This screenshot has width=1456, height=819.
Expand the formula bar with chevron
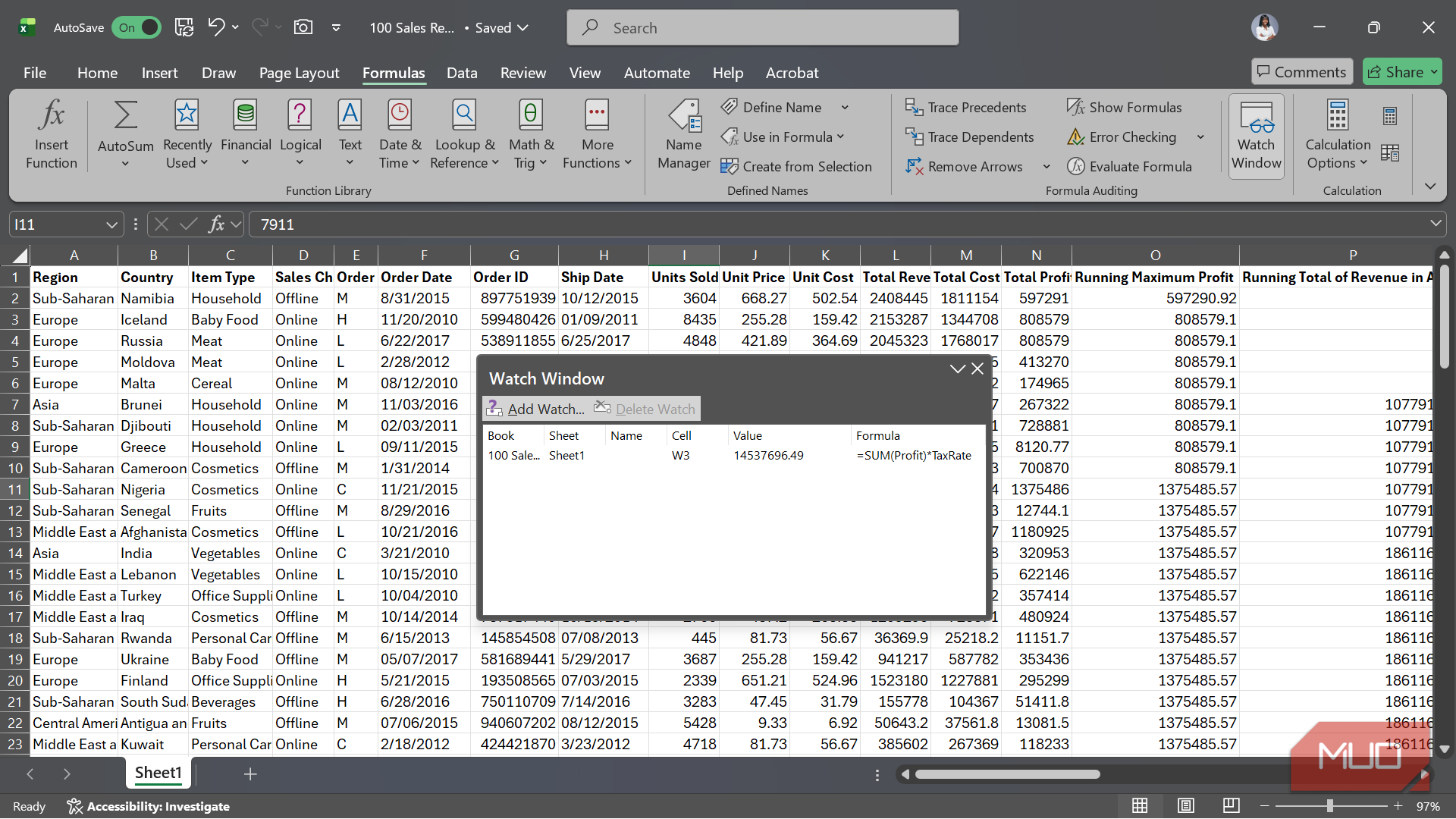pos(1436,224)
